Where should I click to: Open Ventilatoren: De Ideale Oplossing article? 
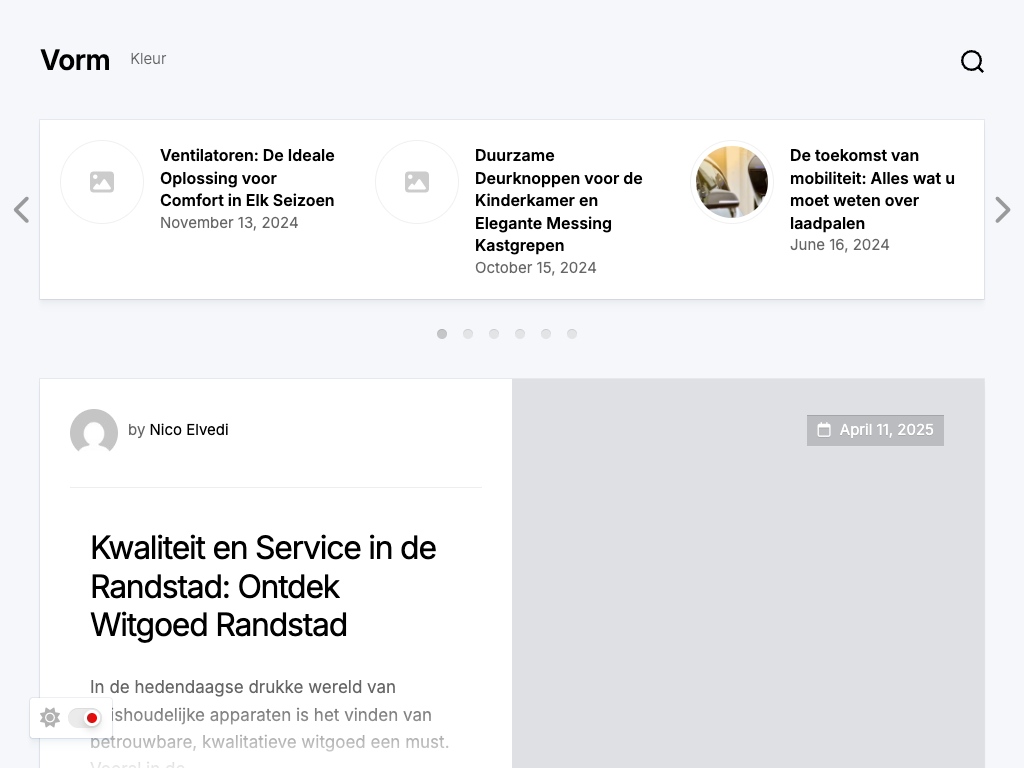(x=247, y=178)
